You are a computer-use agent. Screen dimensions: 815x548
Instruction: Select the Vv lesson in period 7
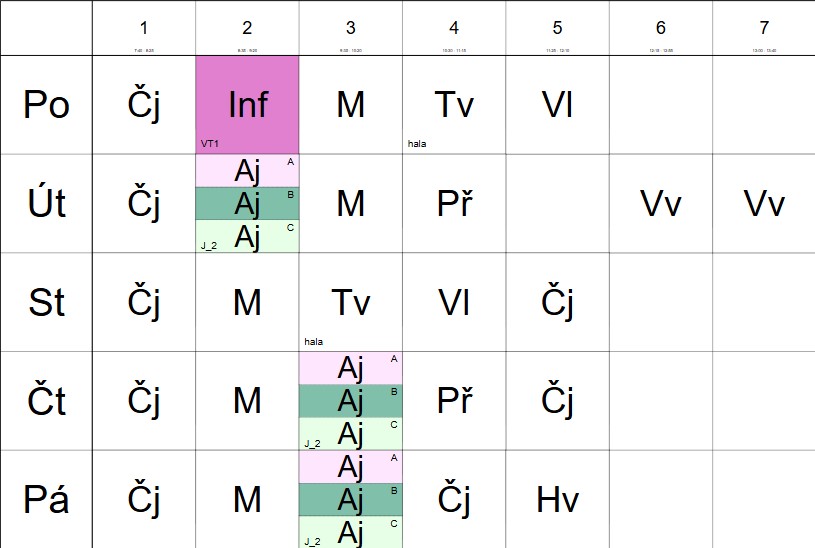764,203
